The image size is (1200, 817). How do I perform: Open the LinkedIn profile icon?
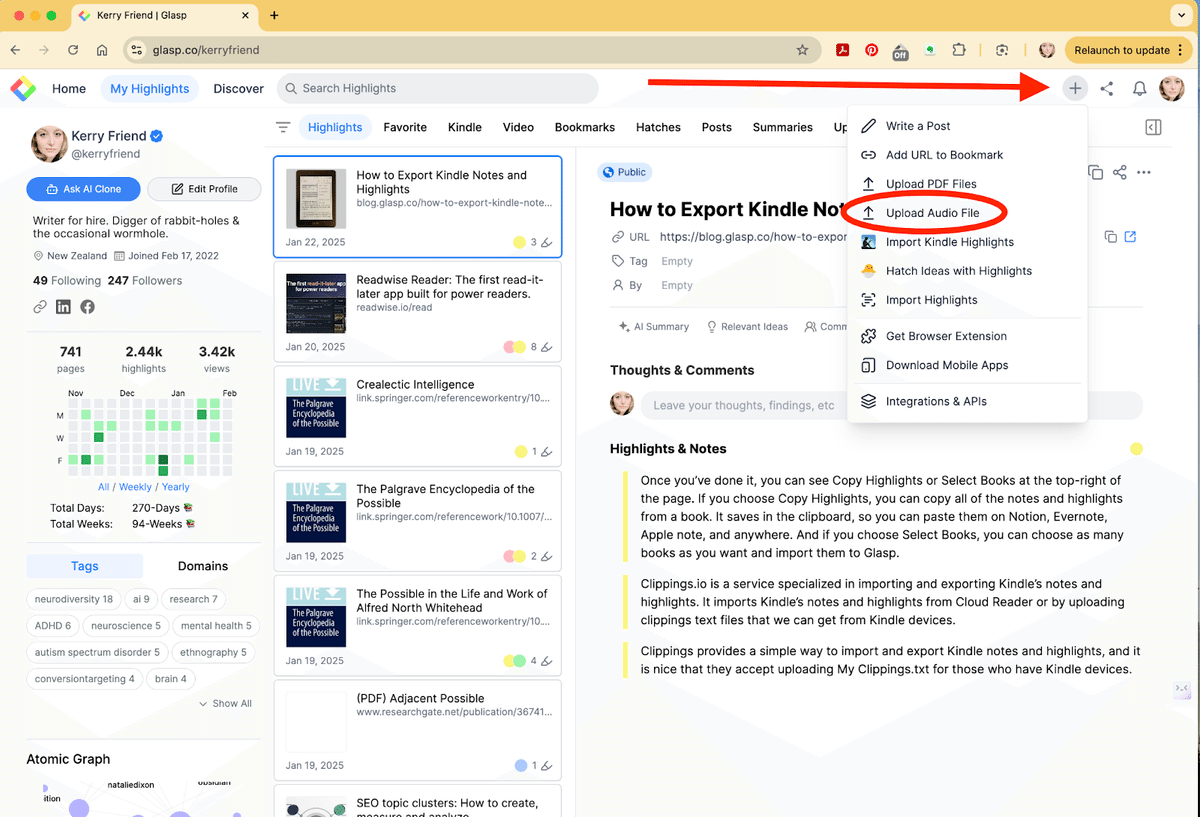pos(63,307)
